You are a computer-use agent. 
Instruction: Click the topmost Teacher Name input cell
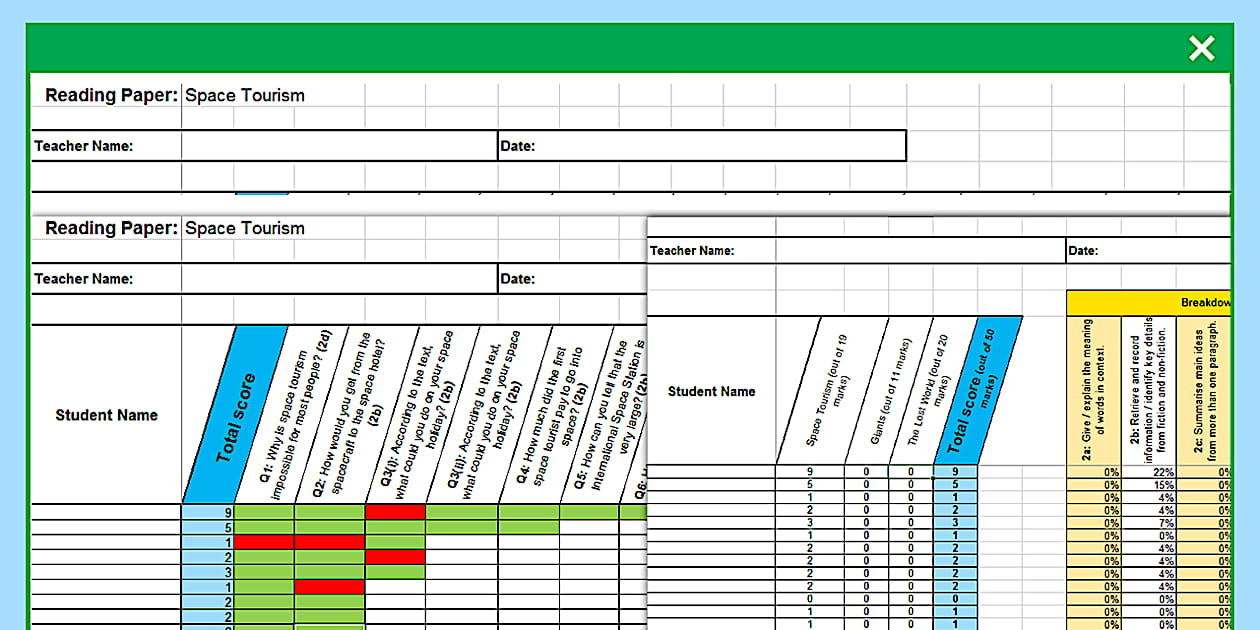(x=338, y=146)
